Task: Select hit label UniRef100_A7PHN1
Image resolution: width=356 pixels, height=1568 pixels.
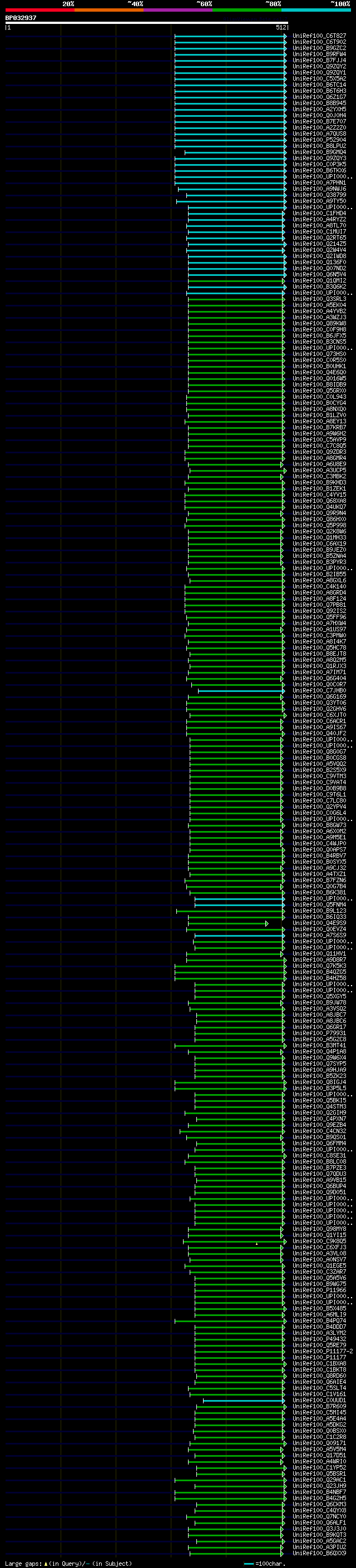Action: coord(319,182)
